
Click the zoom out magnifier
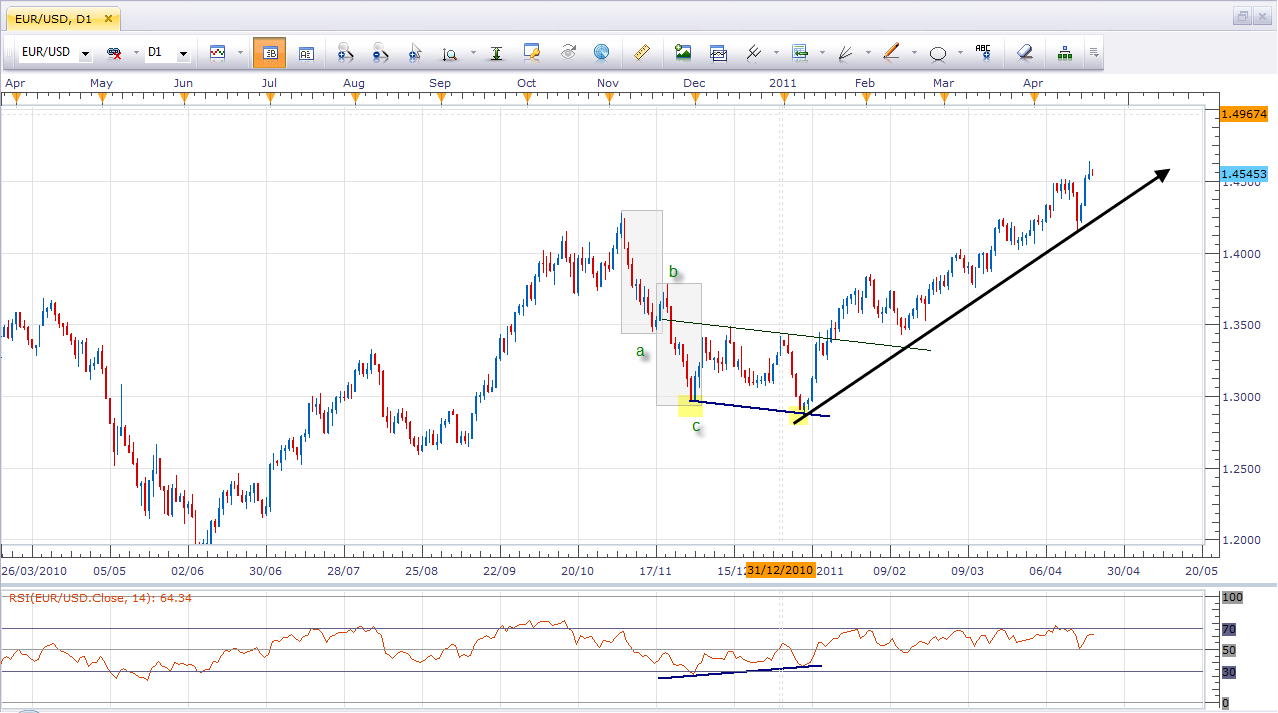coord(381,53)
